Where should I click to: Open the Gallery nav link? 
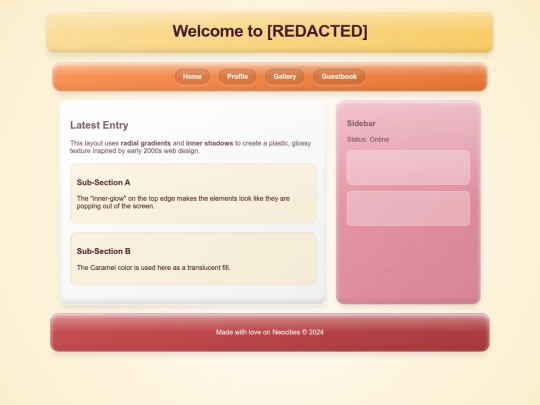click(284, 77)
